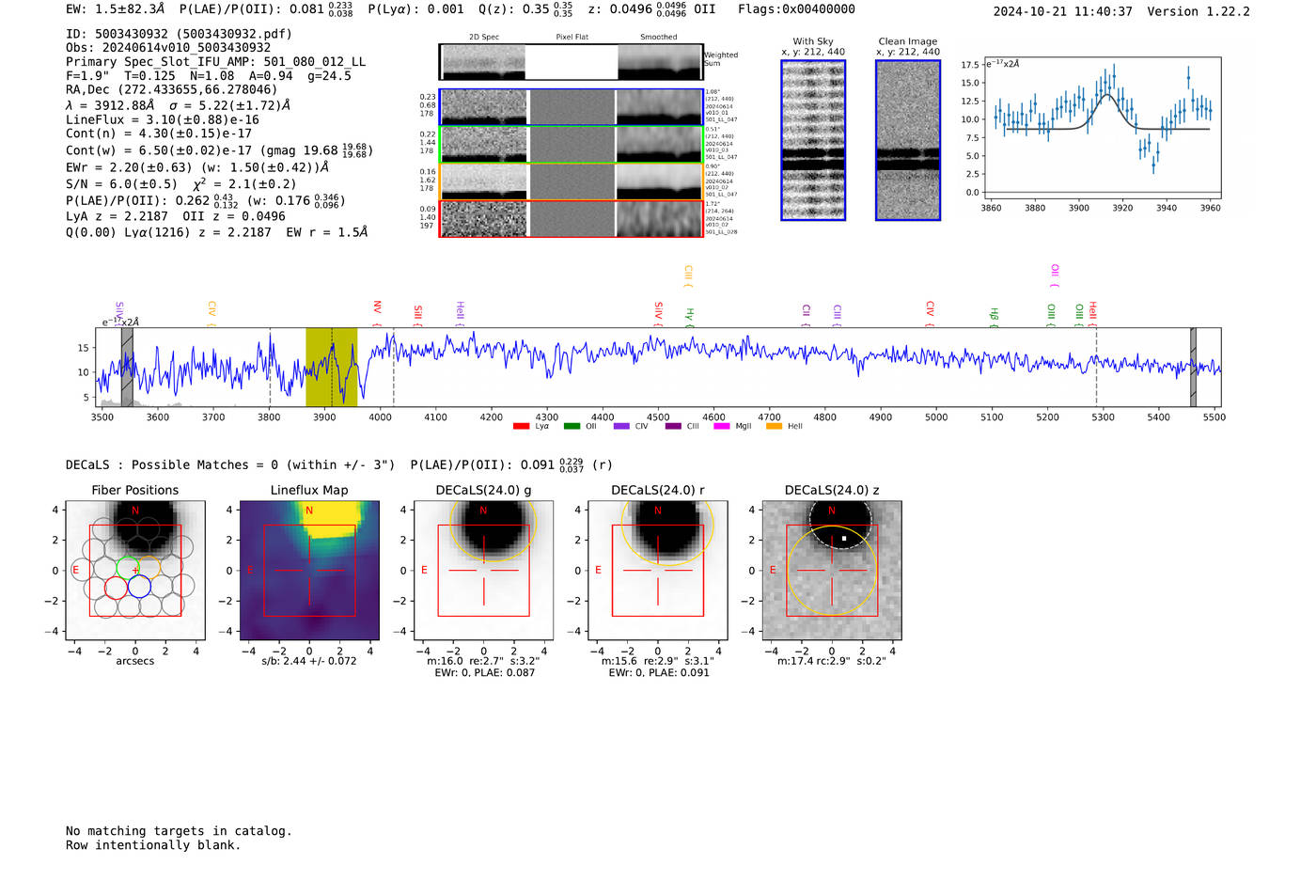Open the DECaLS(24.0) z cutout
1316x896 pixels.
tap(832, 571)
